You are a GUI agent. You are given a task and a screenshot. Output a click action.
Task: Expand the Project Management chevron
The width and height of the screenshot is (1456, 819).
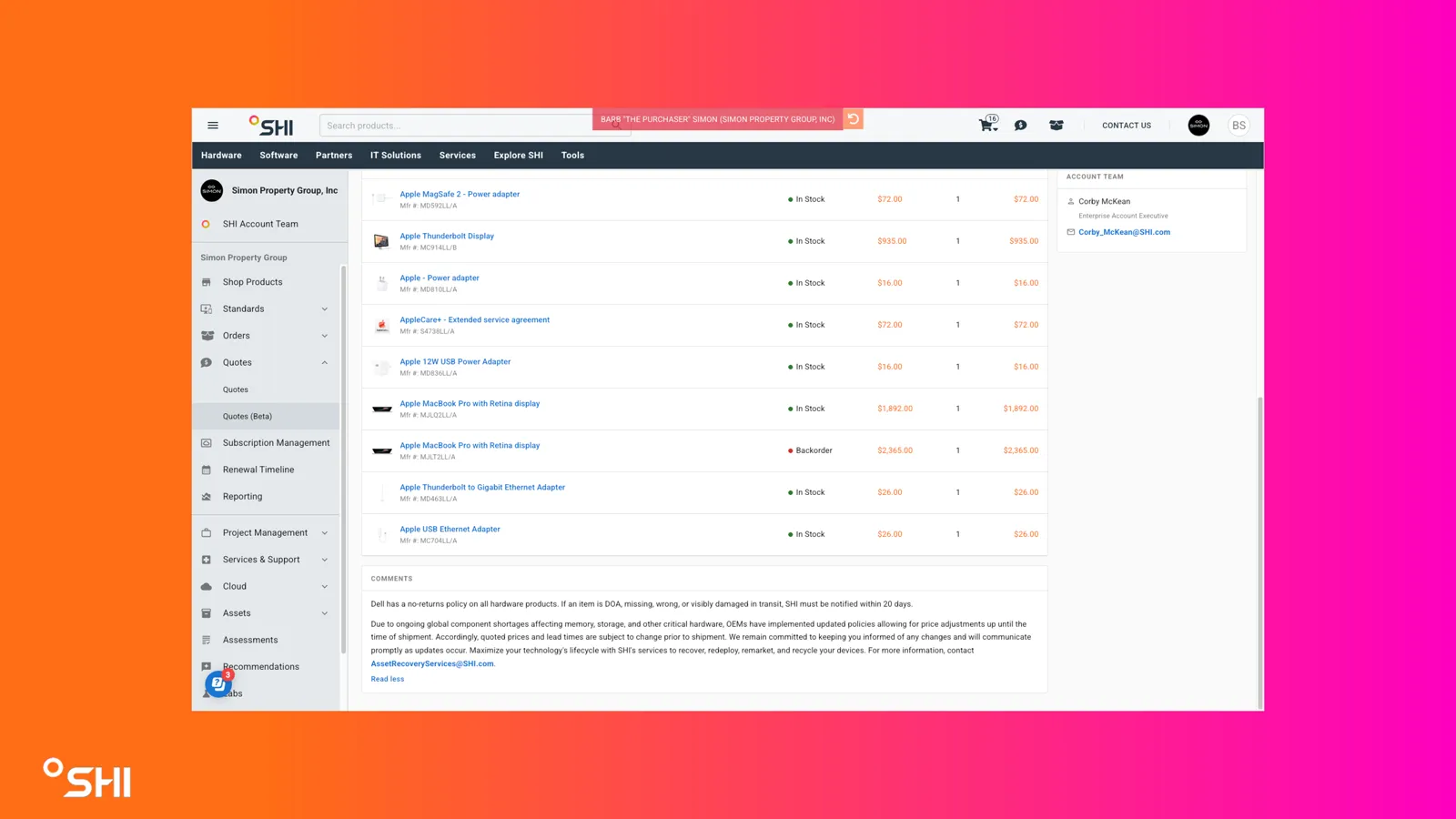pyautogui.click(x=325, y=533)
